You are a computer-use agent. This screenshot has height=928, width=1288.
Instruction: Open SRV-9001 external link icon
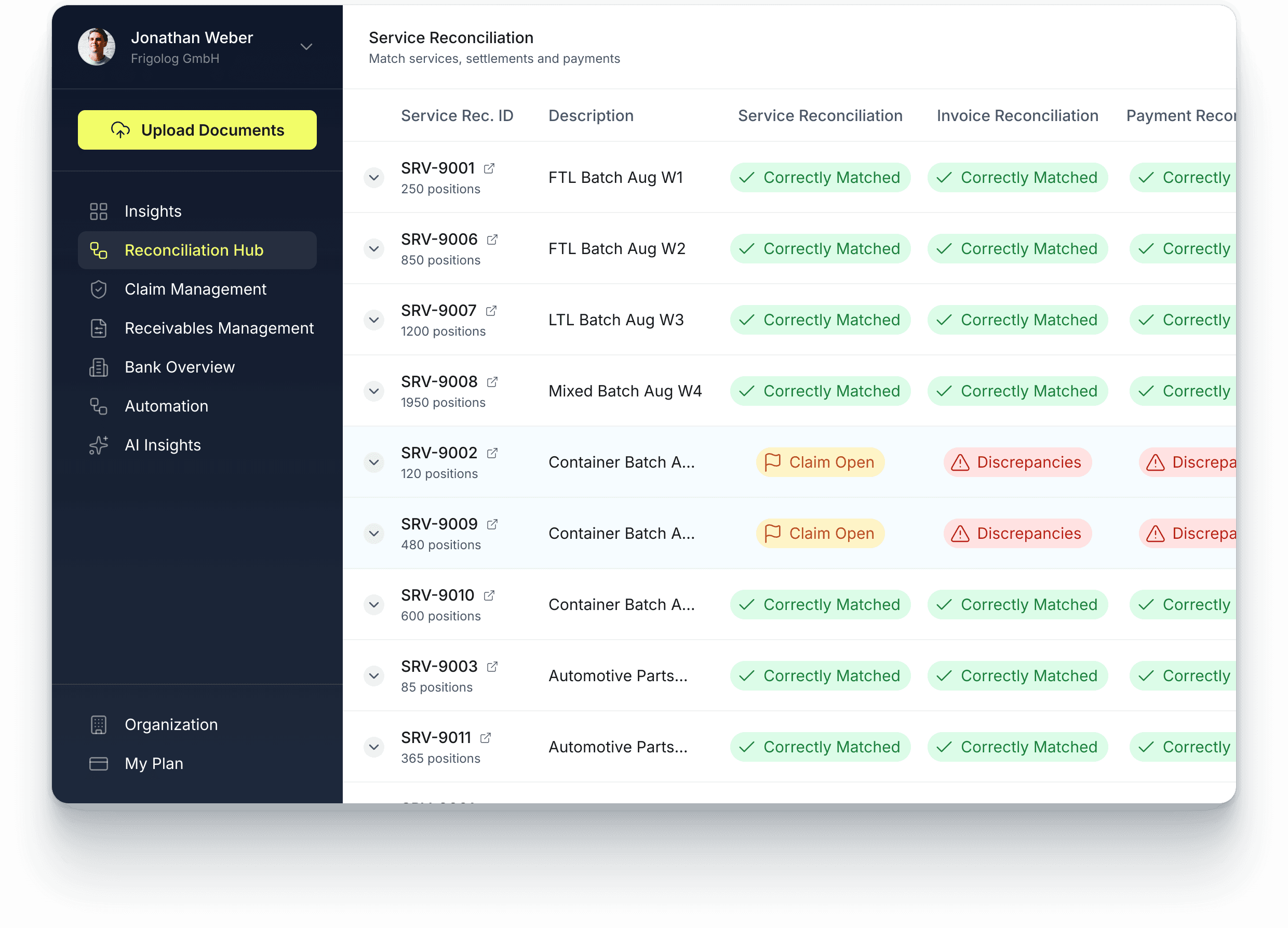point(489,168)
